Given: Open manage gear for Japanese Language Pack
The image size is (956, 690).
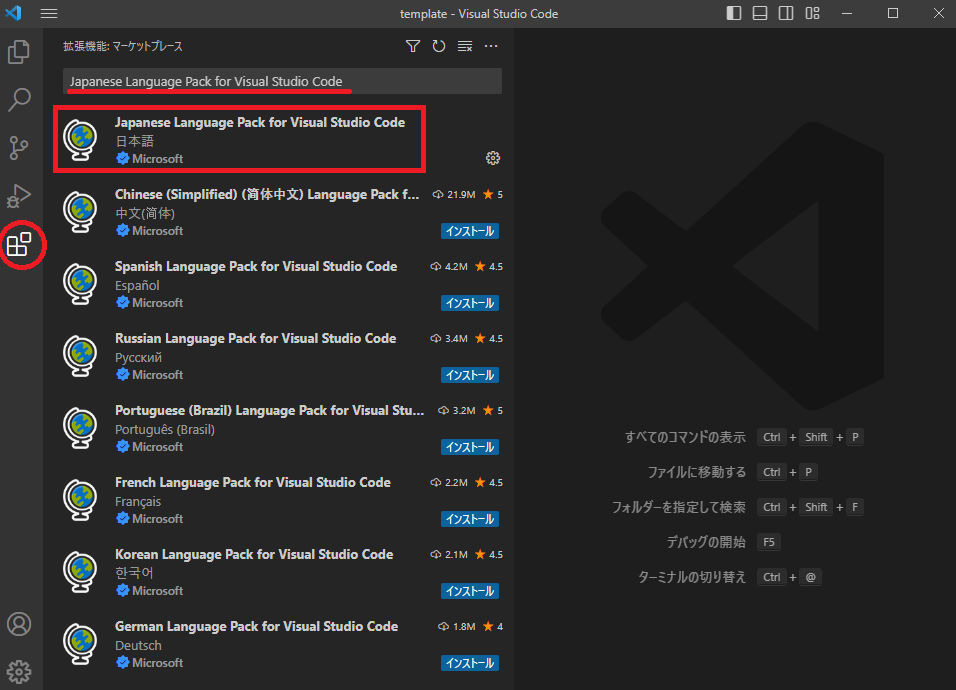Looking at the screenshot, I should click(493, 158).
